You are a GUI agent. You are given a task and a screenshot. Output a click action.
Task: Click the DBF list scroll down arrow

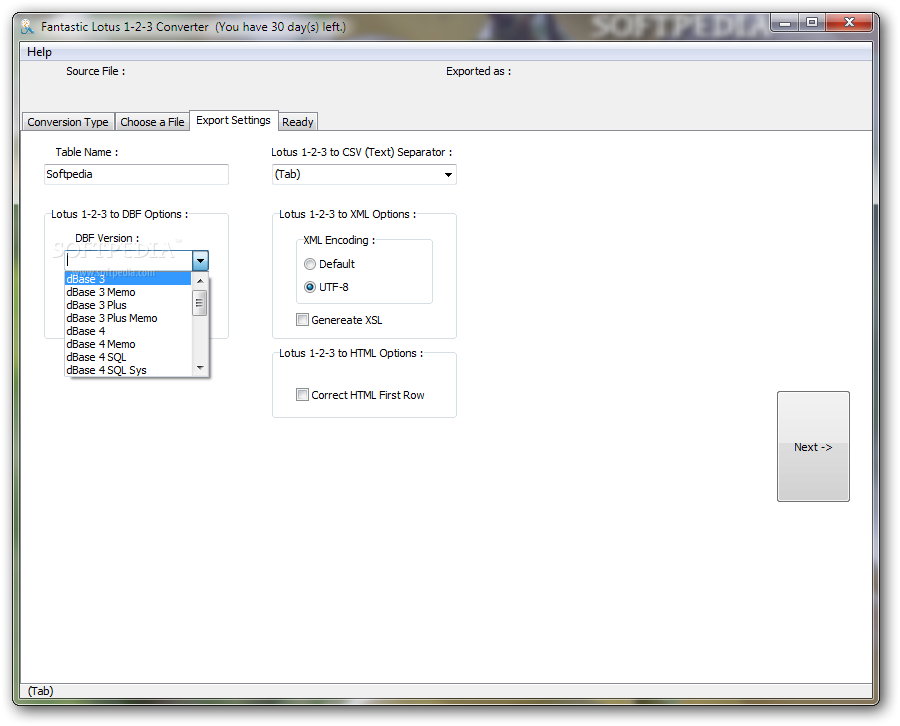200,368
